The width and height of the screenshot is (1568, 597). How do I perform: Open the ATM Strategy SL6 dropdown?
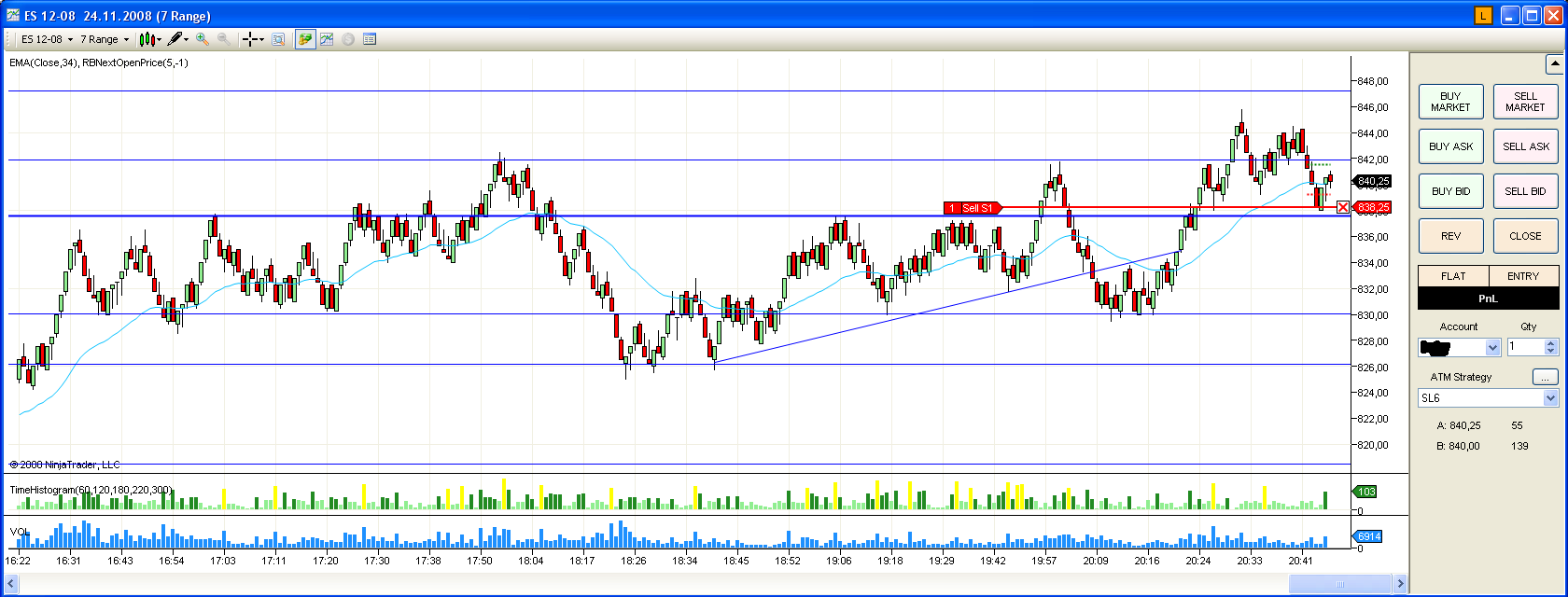click(x=1550, y=398)
